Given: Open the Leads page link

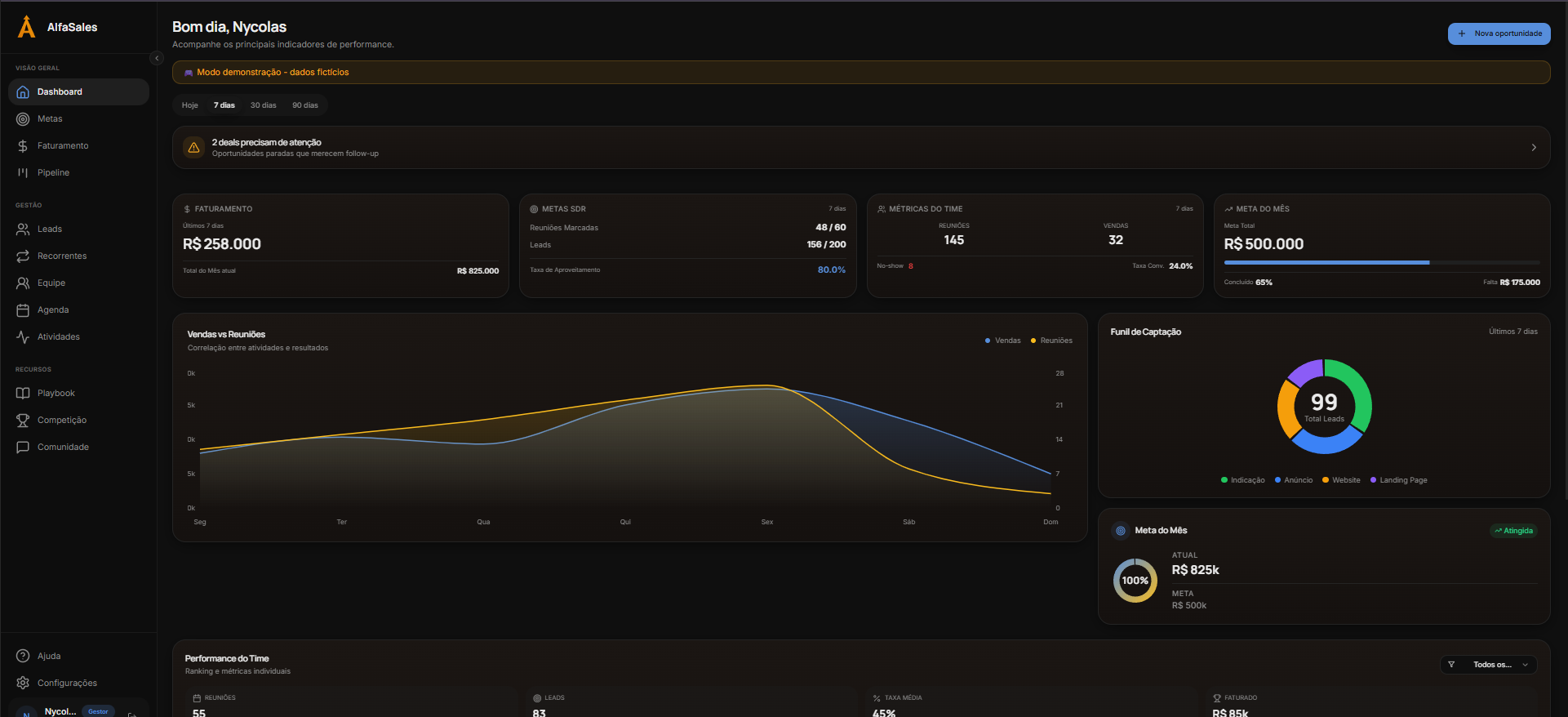Looking at the screenshot, I should (x=50, y=229).
